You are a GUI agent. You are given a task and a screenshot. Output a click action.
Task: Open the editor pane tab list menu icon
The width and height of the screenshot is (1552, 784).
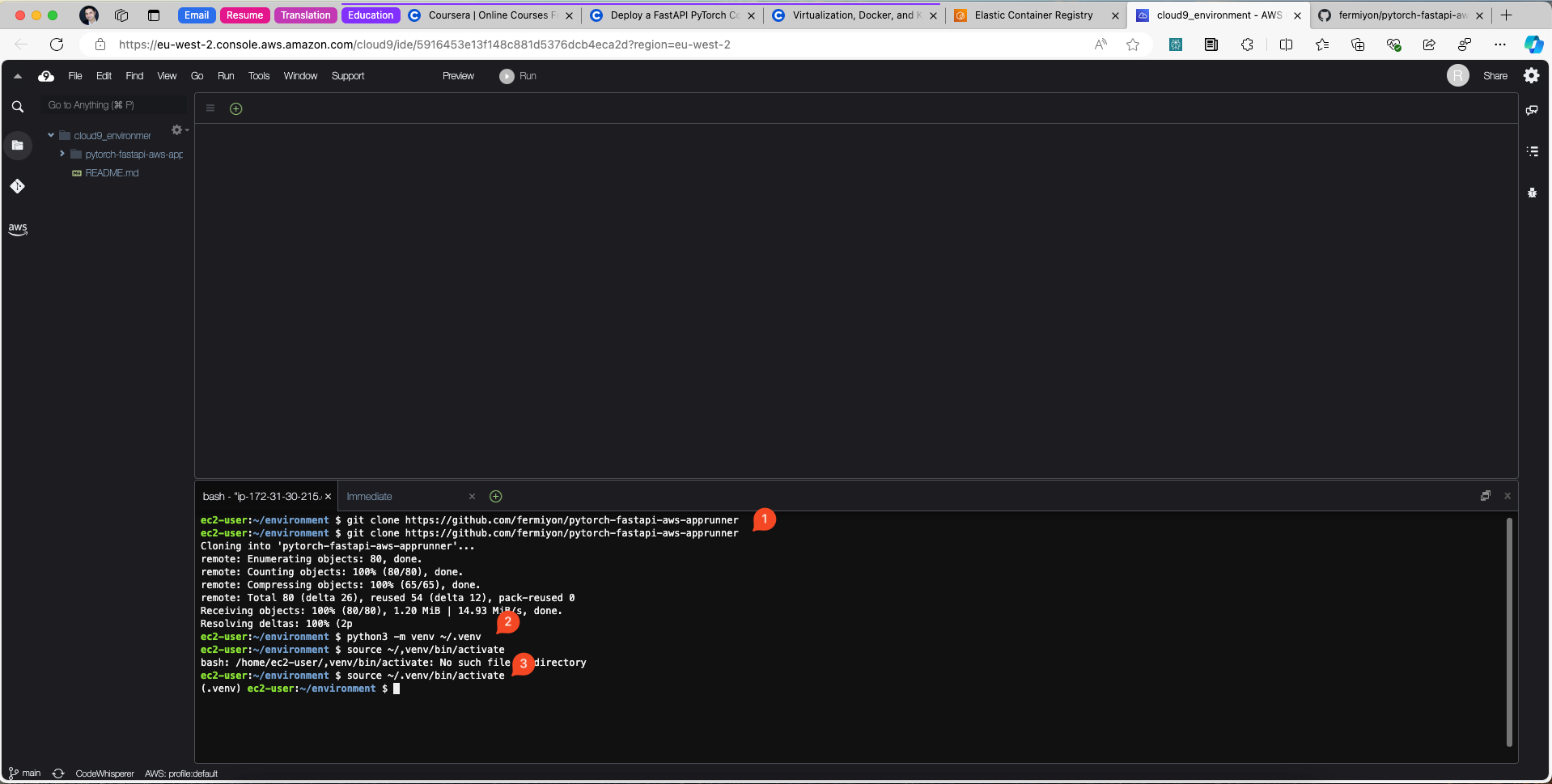(x=210, y=108)
